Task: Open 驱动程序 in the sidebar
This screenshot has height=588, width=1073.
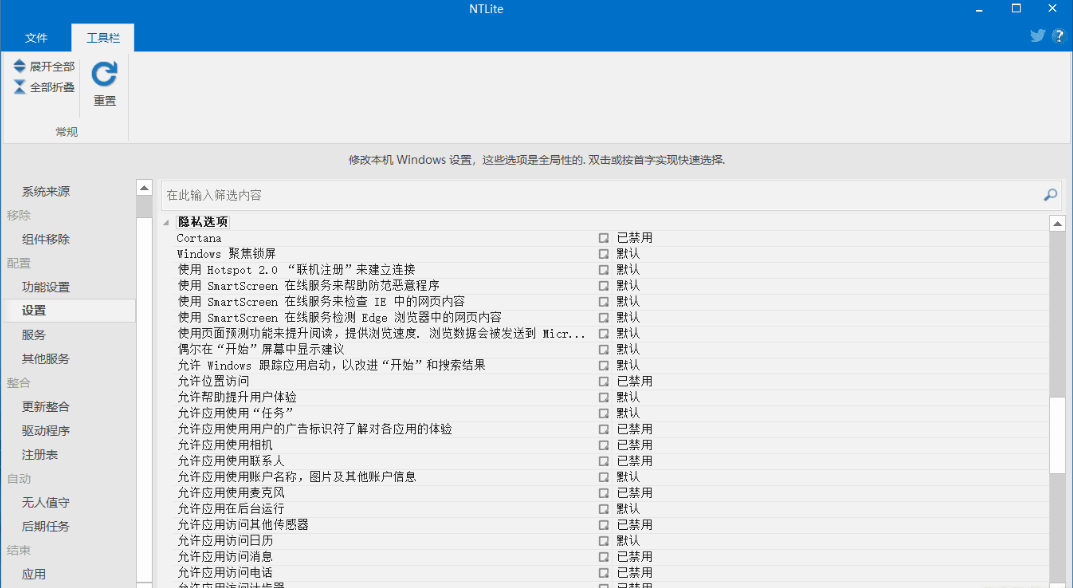Action: pyautogui.click(x=45, y=431)
